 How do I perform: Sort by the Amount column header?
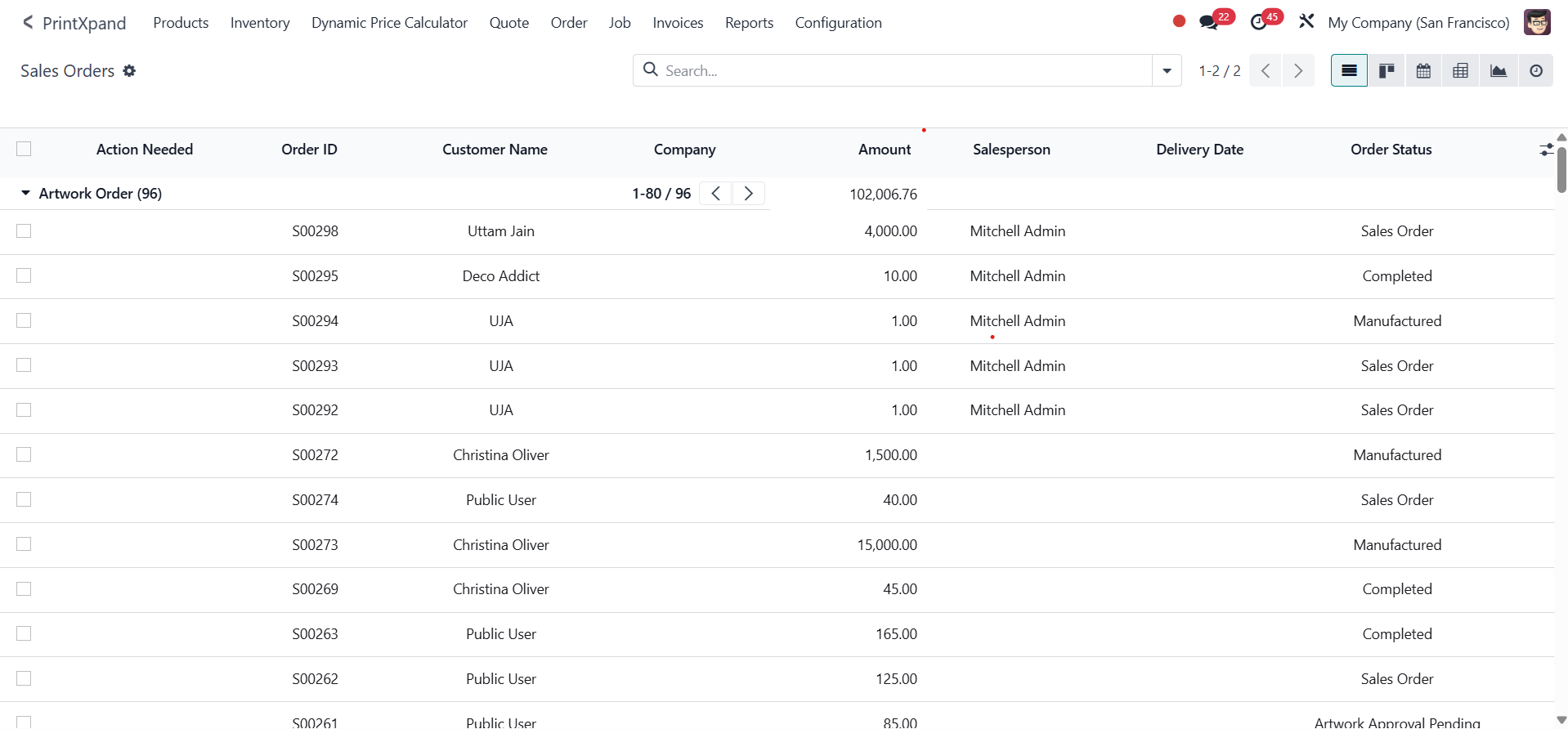pos(884,150)
